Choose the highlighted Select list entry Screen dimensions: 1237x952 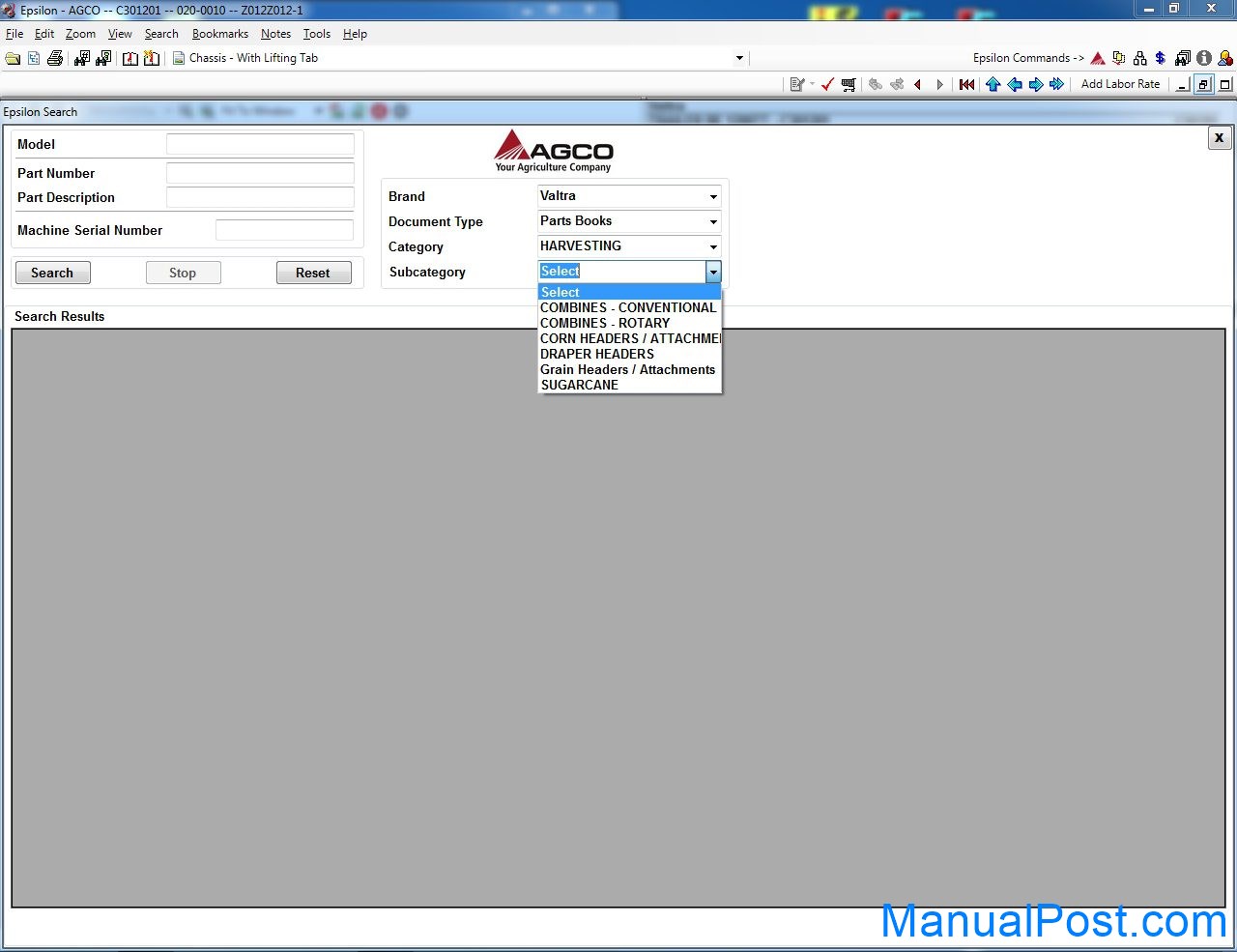point(629,292)
